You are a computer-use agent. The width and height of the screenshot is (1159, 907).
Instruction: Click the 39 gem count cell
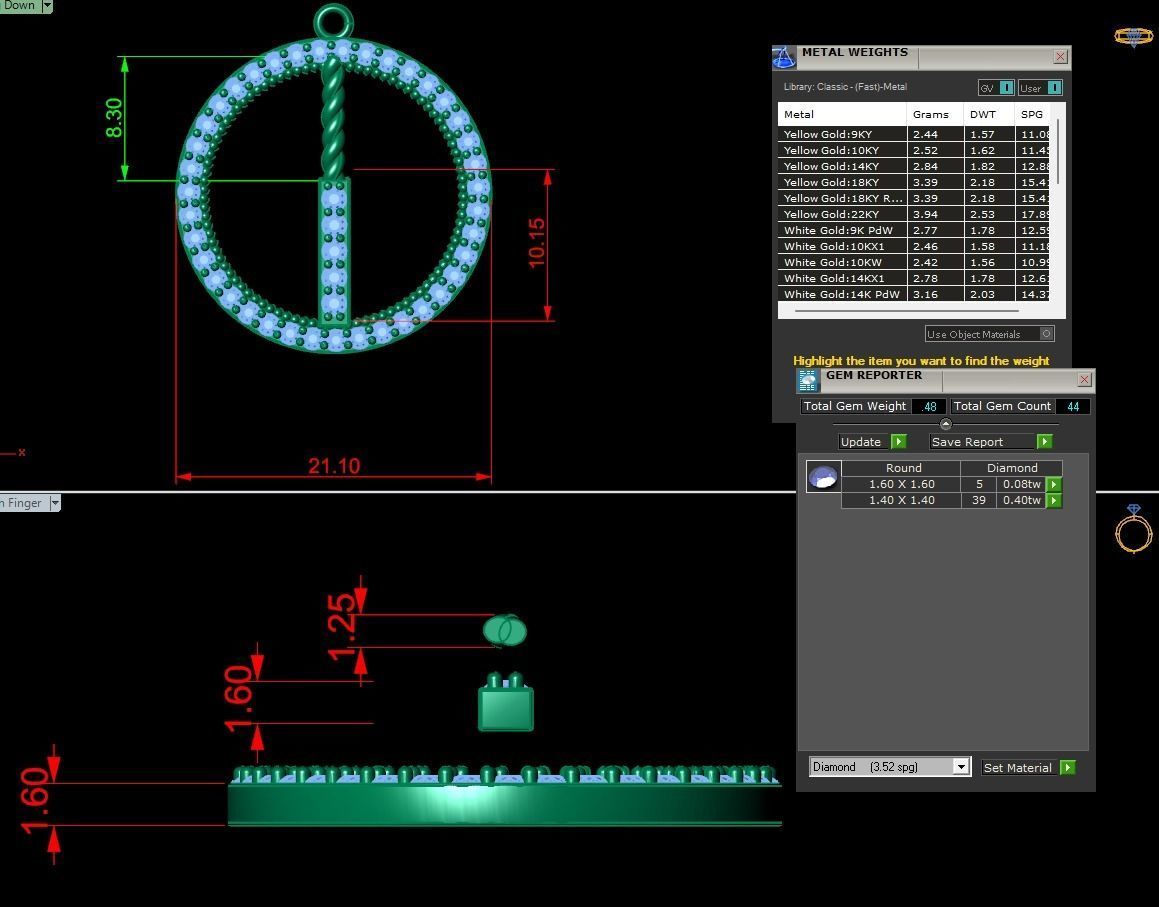(x=979, y=500)
